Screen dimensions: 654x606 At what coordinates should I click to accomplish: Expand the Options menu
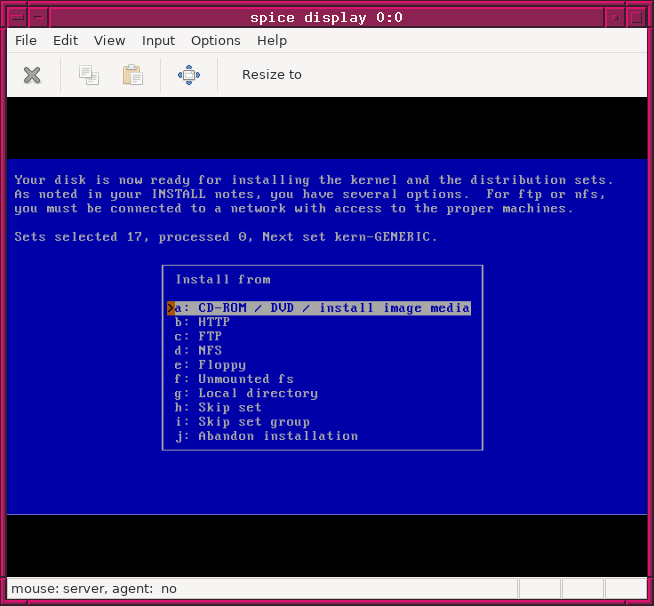[216, 40]
